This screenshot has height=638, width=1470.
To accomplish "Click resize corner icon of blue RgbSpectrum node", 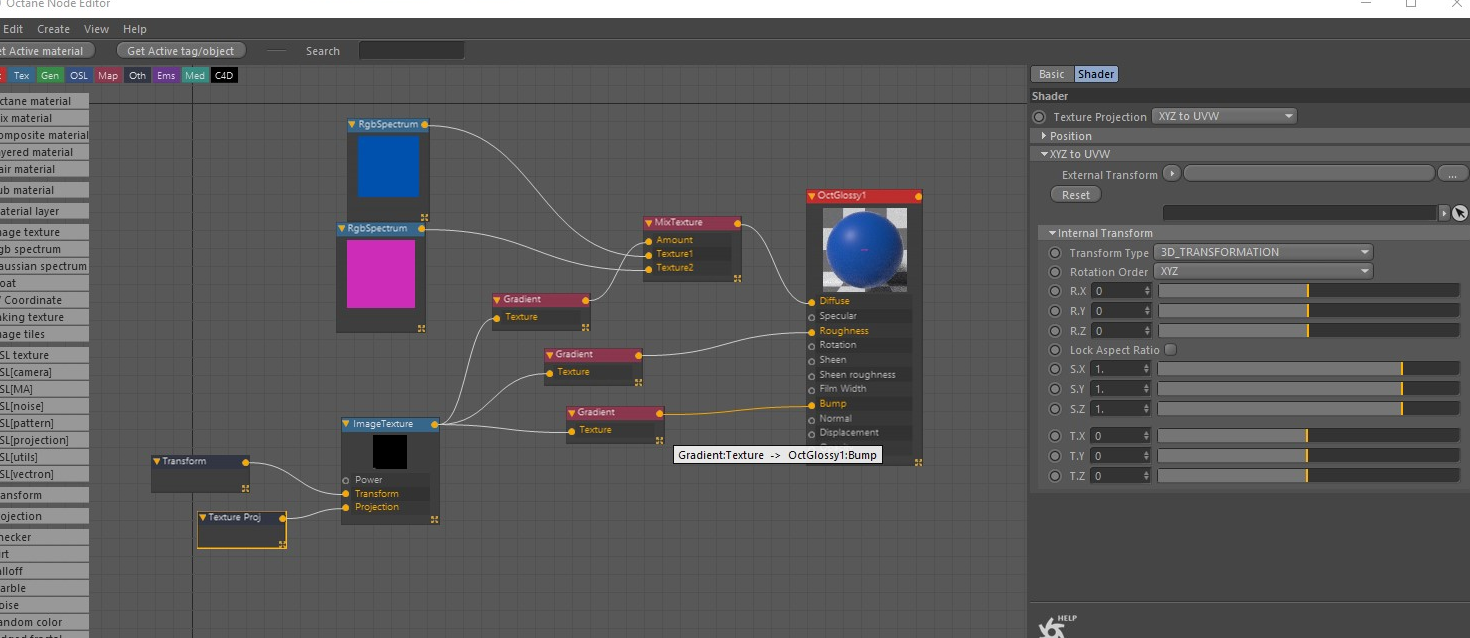I will [x=424, y=216].
